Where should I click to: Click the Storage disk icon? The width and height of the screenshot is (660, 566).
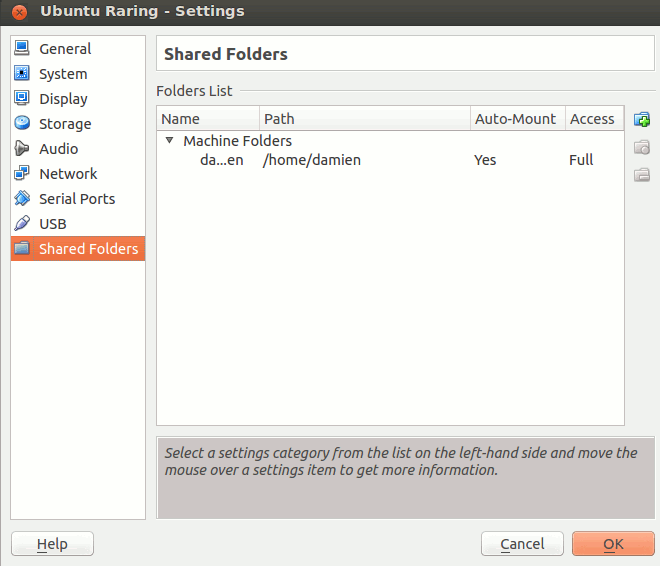21,123
